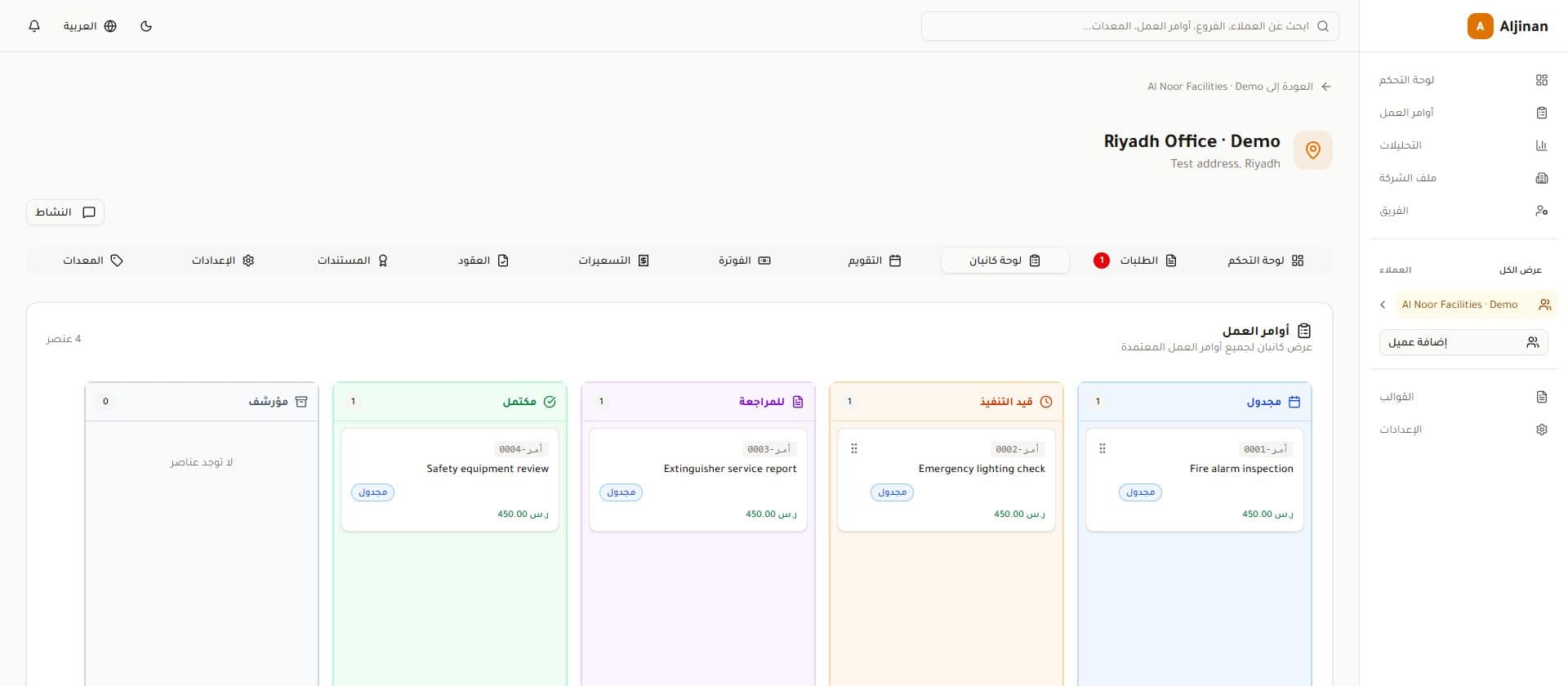Switch to التسعيرات tab

(x=613, y=261)
